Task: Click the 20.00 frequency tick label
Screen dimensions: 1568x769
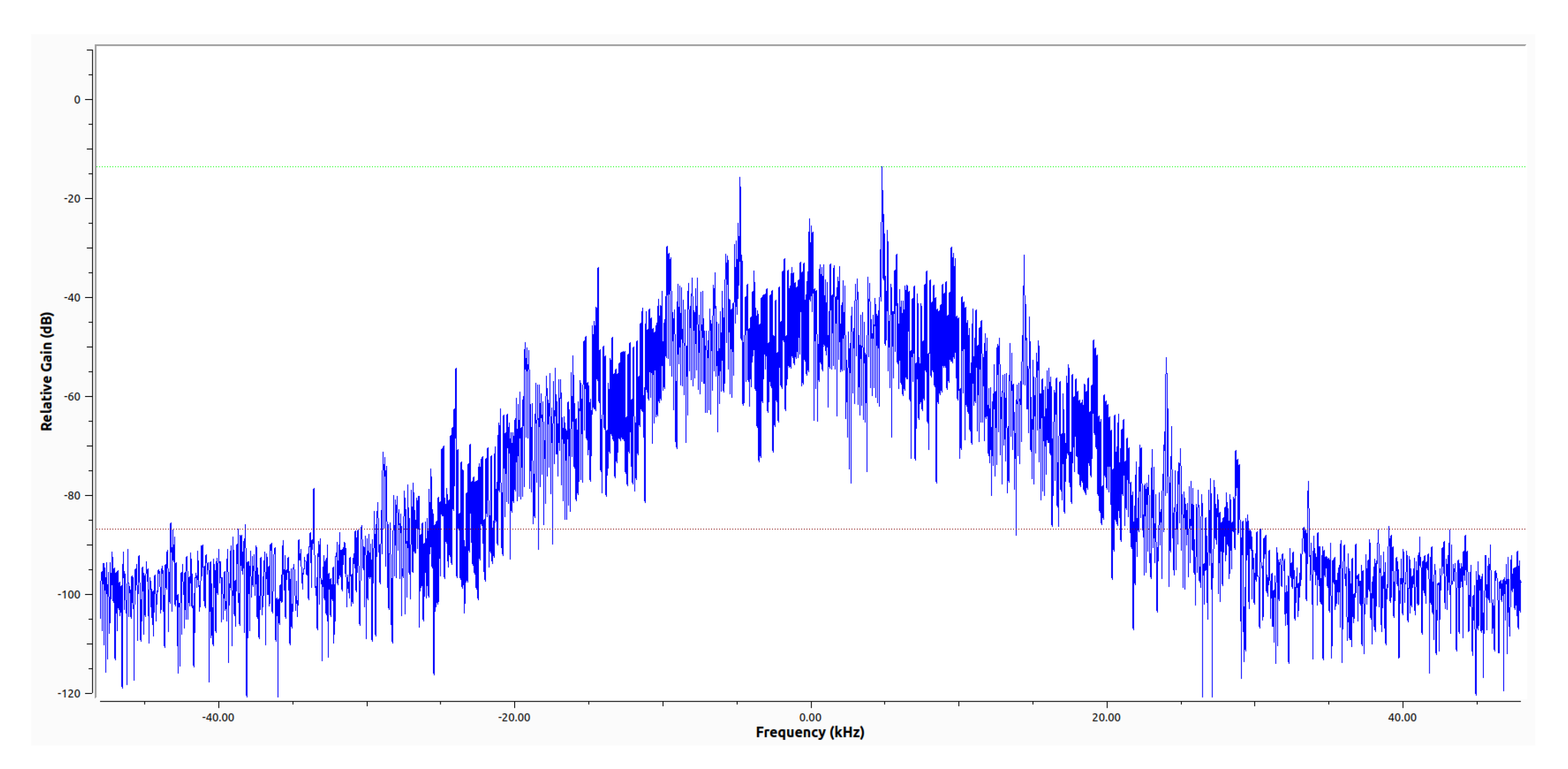Action: click(1105, 718)
